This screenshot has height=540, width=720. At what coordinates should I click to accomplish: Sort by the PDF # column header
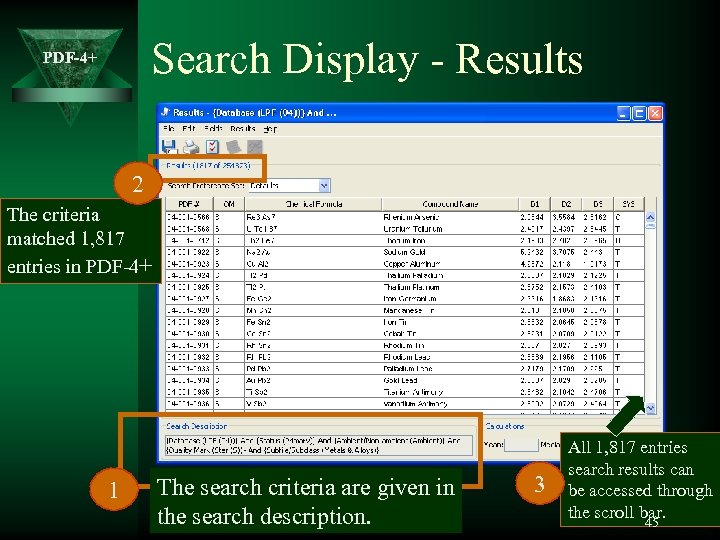189,204
